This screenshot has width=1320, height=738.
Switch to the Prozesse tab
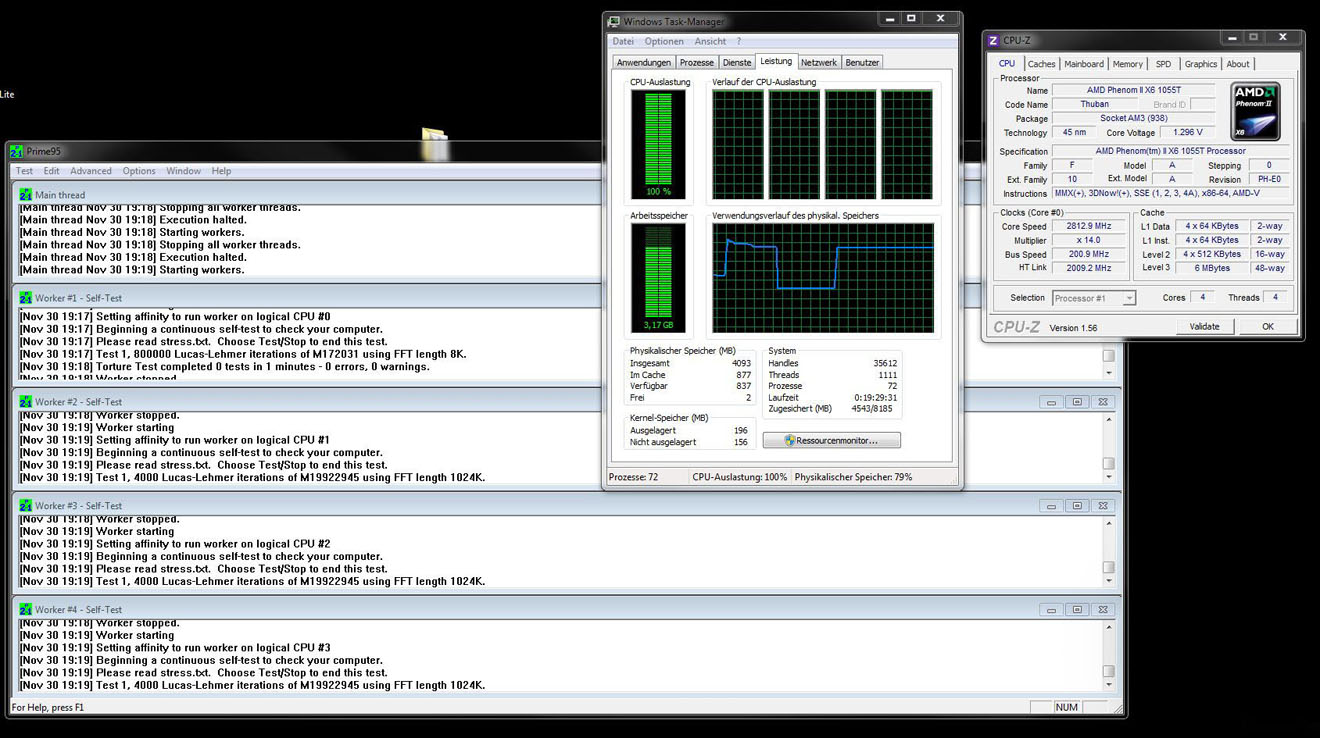coord(697,63)
